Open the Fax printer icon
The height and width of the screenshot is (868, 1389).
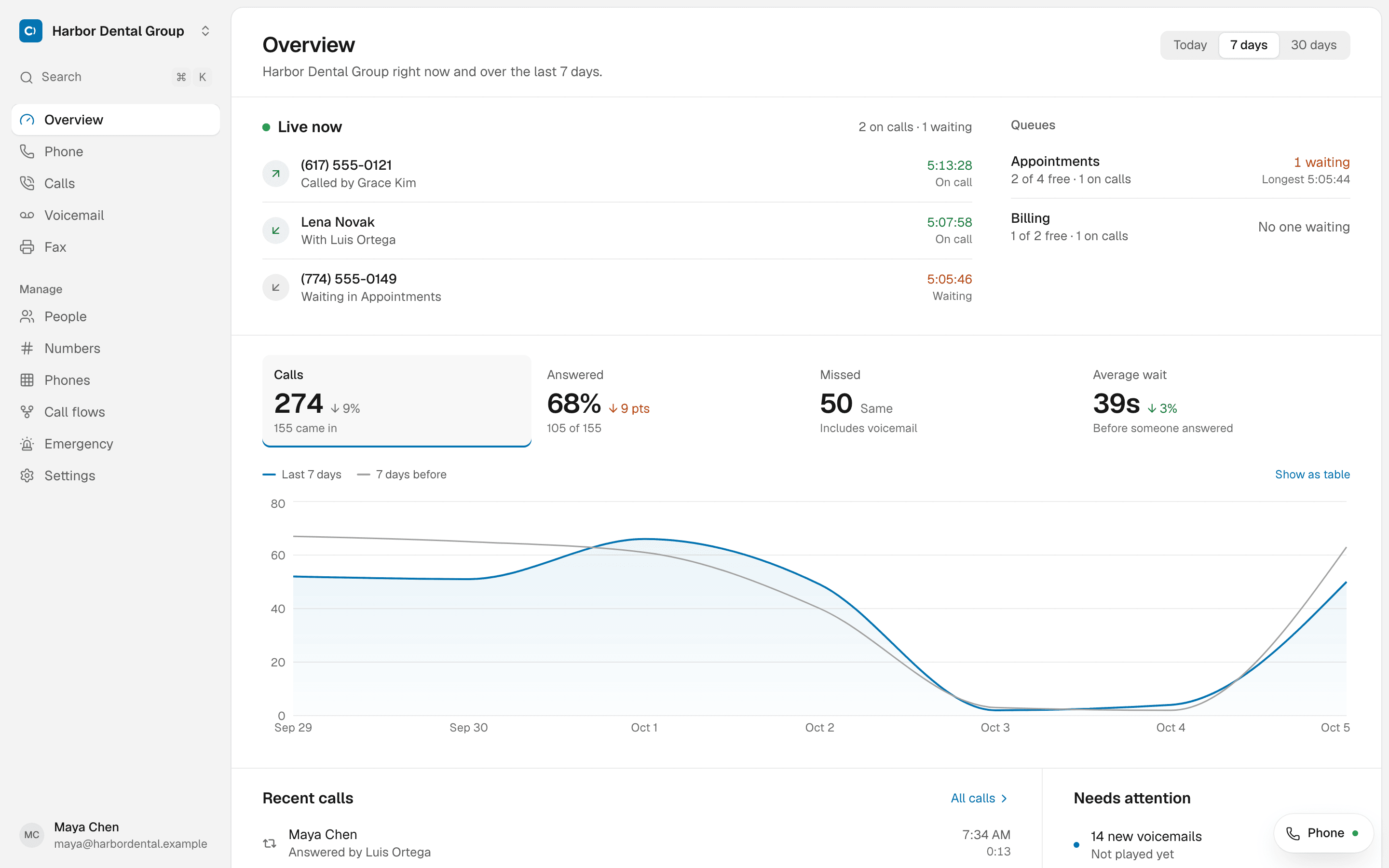tap(27, 247)
